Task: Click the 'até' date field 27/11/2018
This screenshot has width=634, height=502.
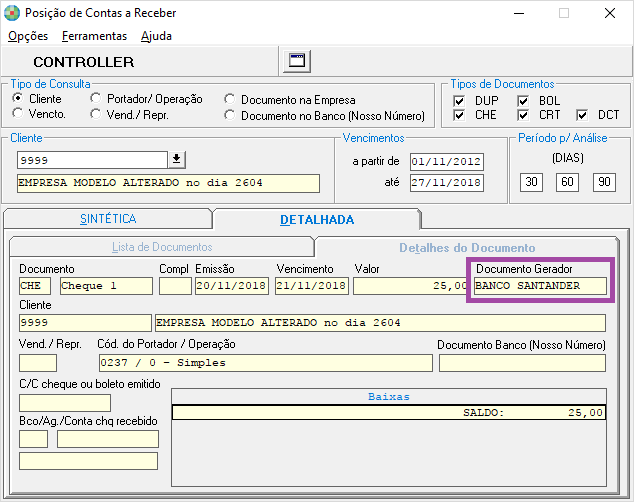Action: (446, 183)
